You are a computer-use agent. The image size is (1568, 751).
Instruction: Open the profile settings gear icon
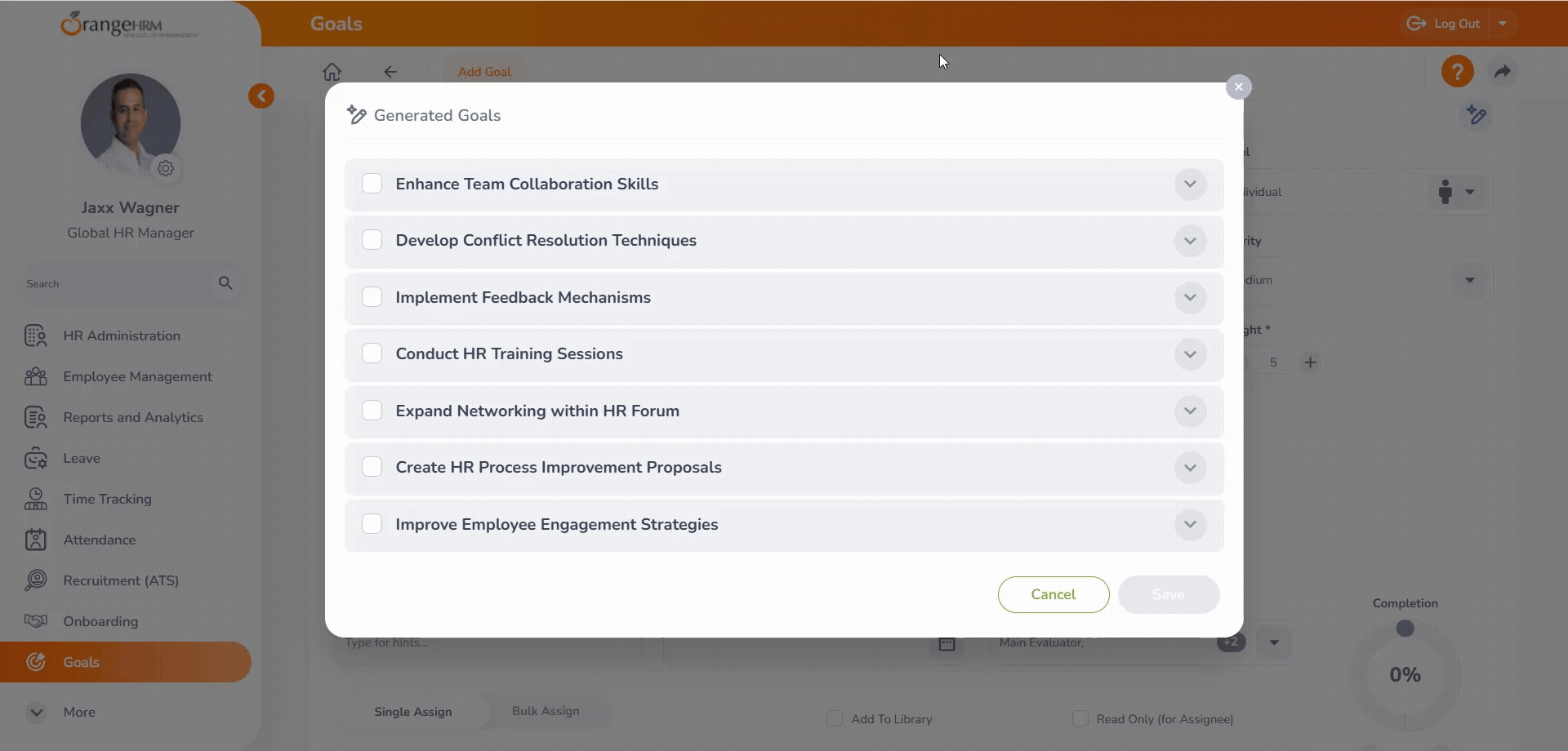[166, 168]
